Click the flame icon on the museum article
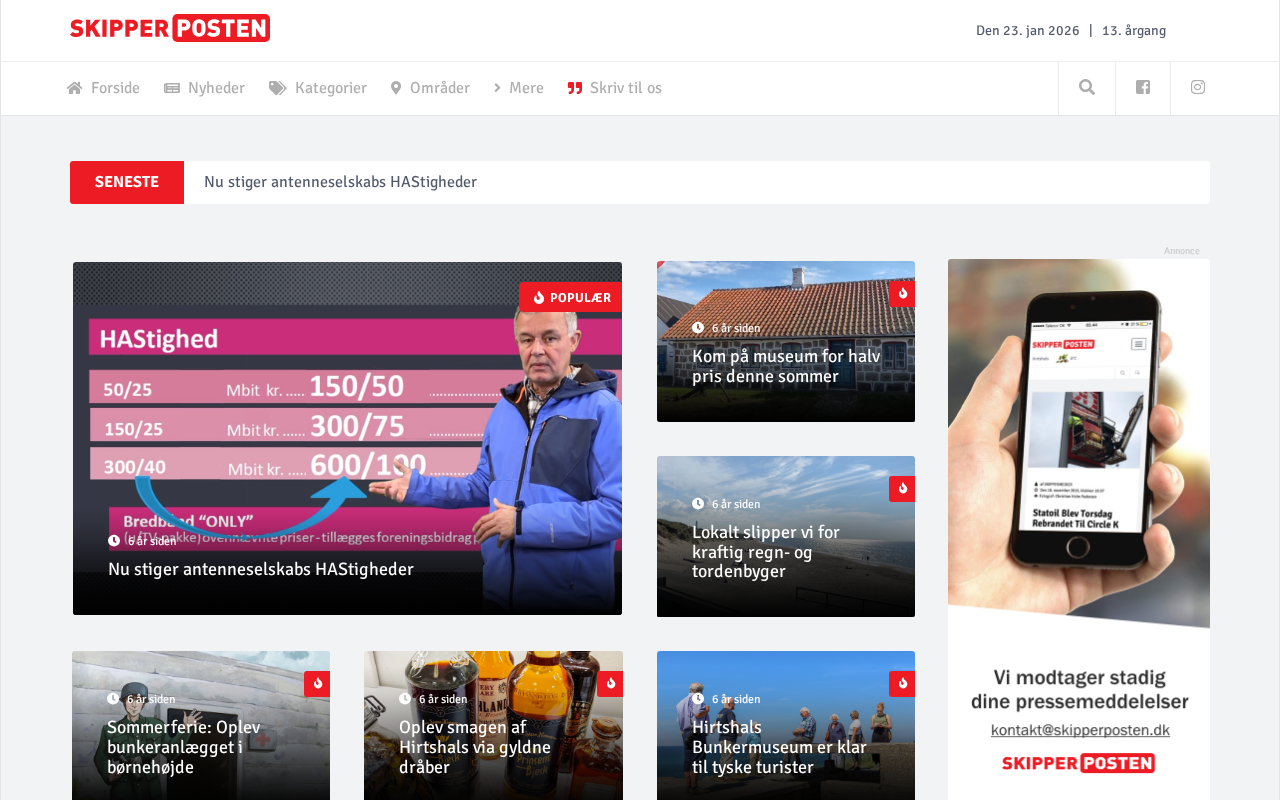This screenshot has width=1280, height=800. tap(902, 294)
